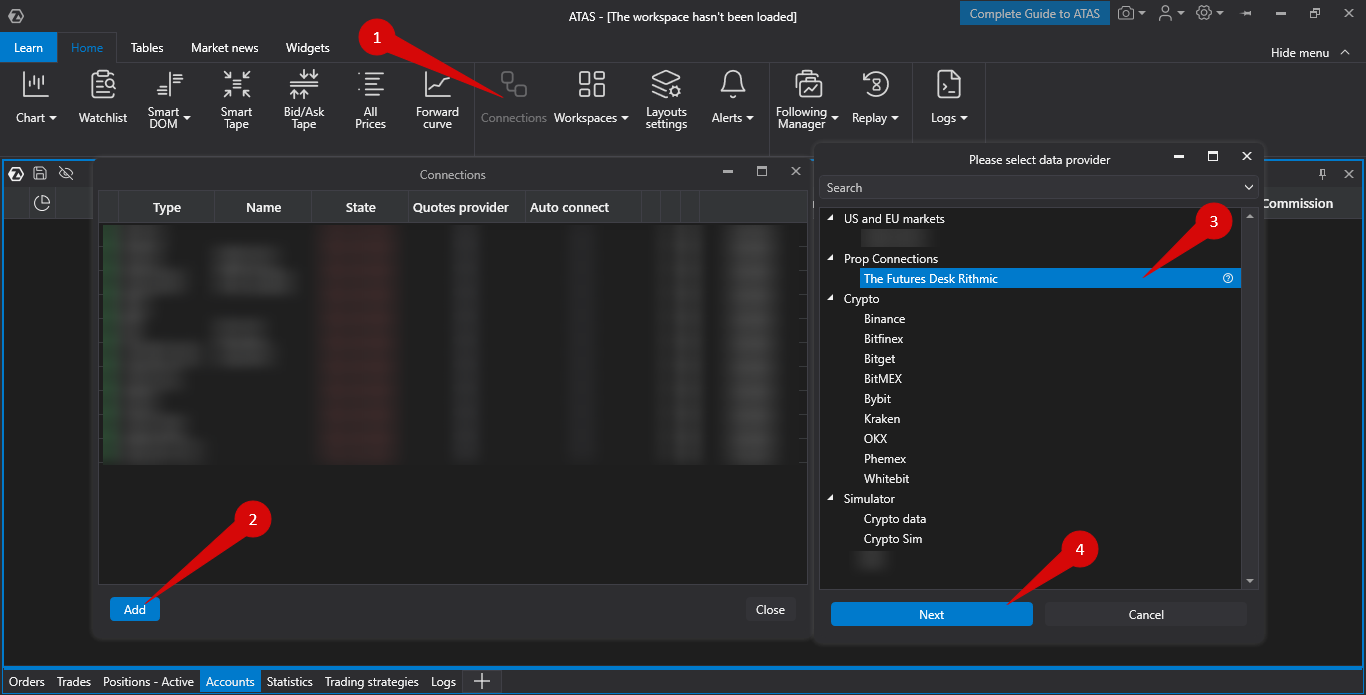Open the Trading strategies tab
This screenshot has width=1366, height=695.
[x=372, y=682]
